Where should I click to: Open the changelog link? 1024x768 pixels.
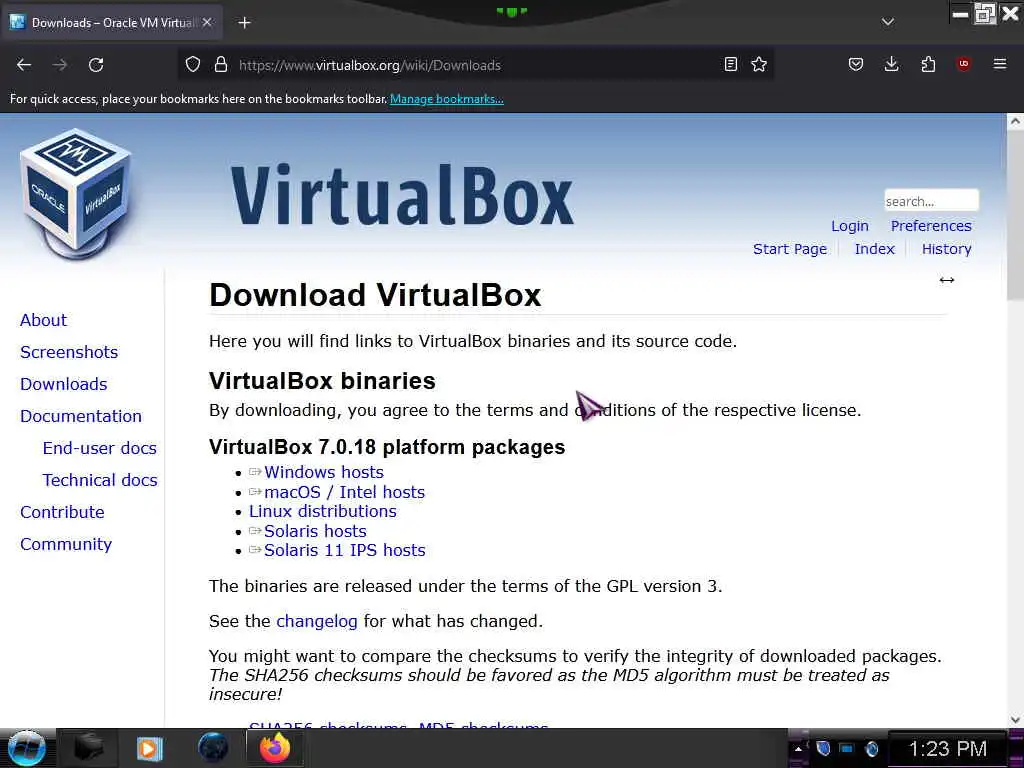[317, 621]
